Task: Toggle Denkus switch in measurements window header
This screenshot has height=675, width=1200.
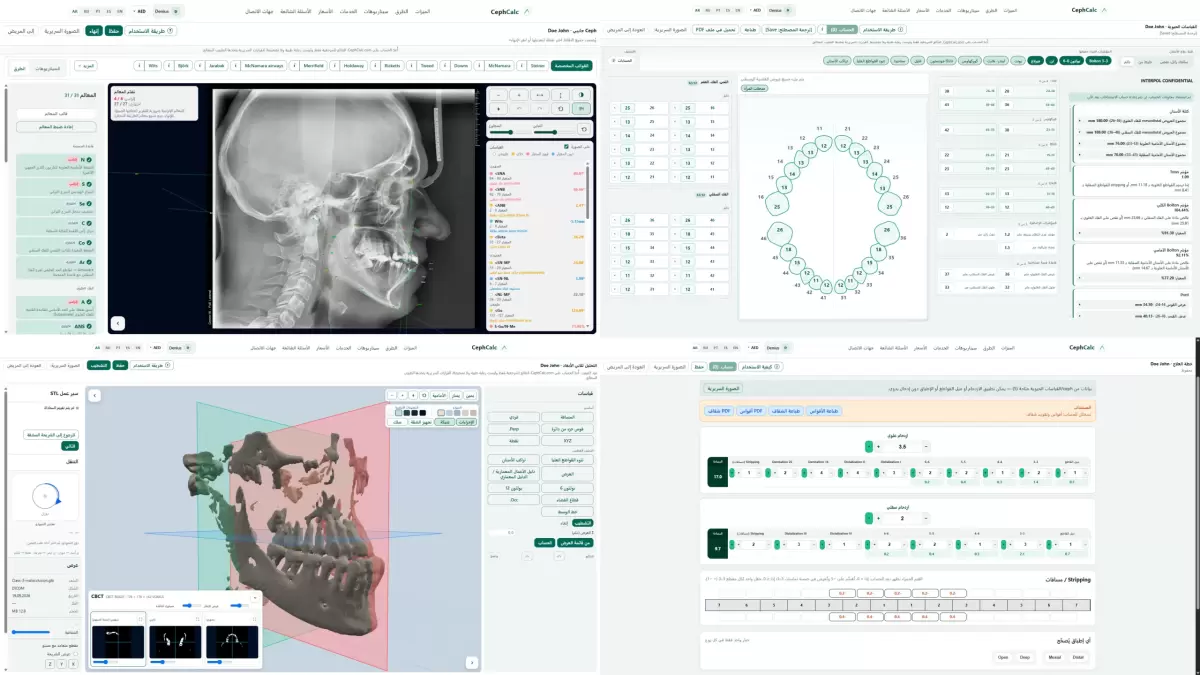Action: point(786,10)
